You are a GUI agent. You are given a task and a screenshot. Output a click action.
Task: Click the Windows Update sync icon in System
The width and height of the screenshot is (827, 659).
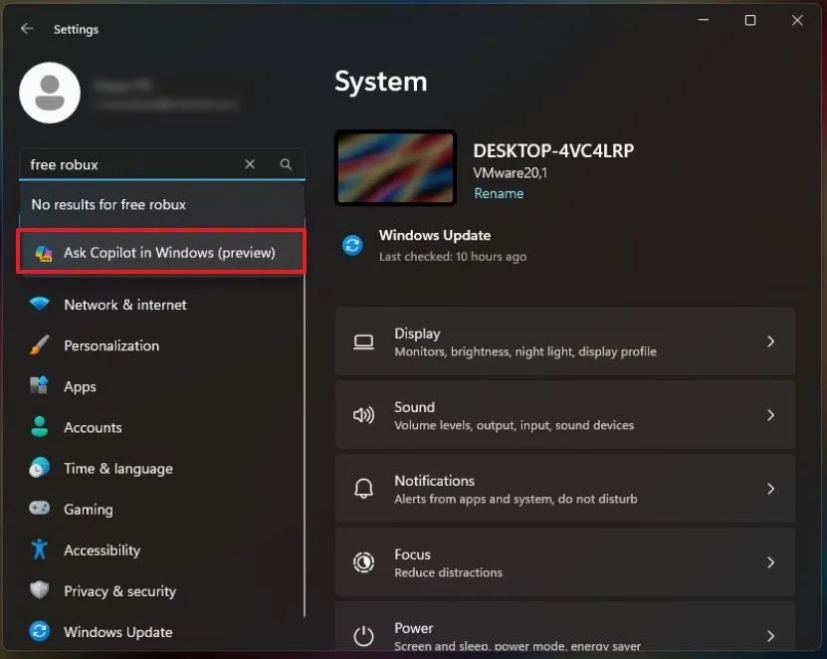click(353, 245)
